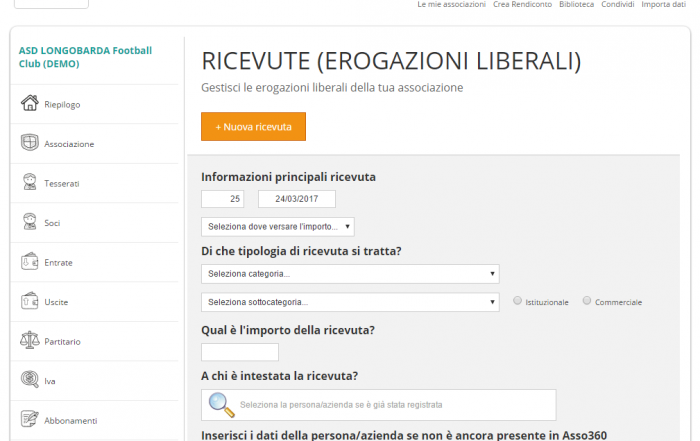Click the receipt number field showing 25
Screen dimensions: 700x441
[222, 199]
